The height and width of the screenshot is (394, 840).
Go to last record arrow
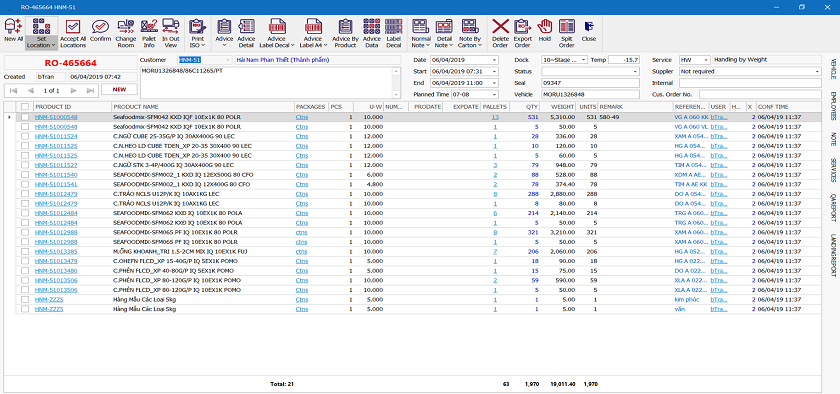[x=91, y=90]
